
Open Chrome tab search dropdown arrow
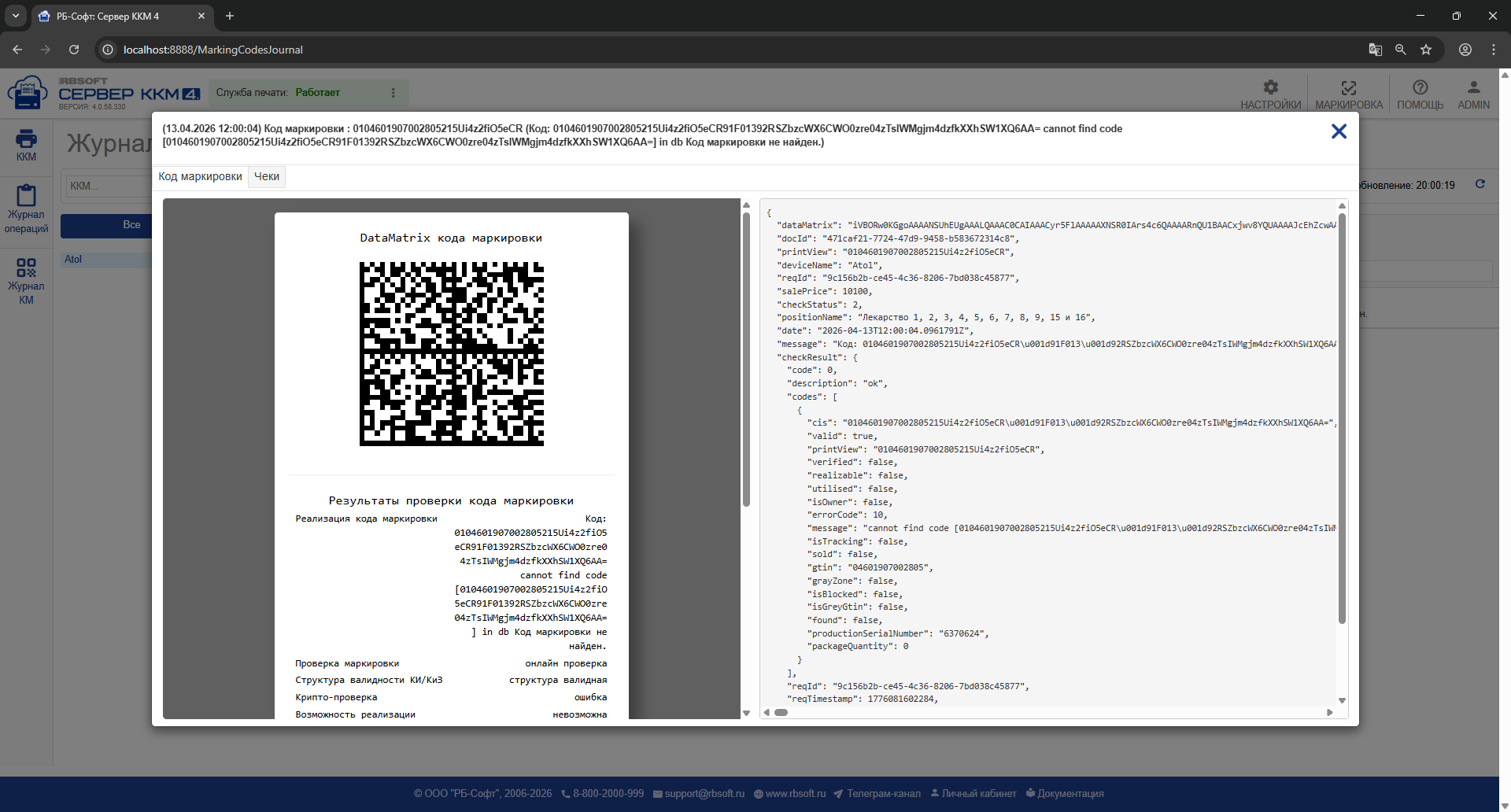click(16, 16)
